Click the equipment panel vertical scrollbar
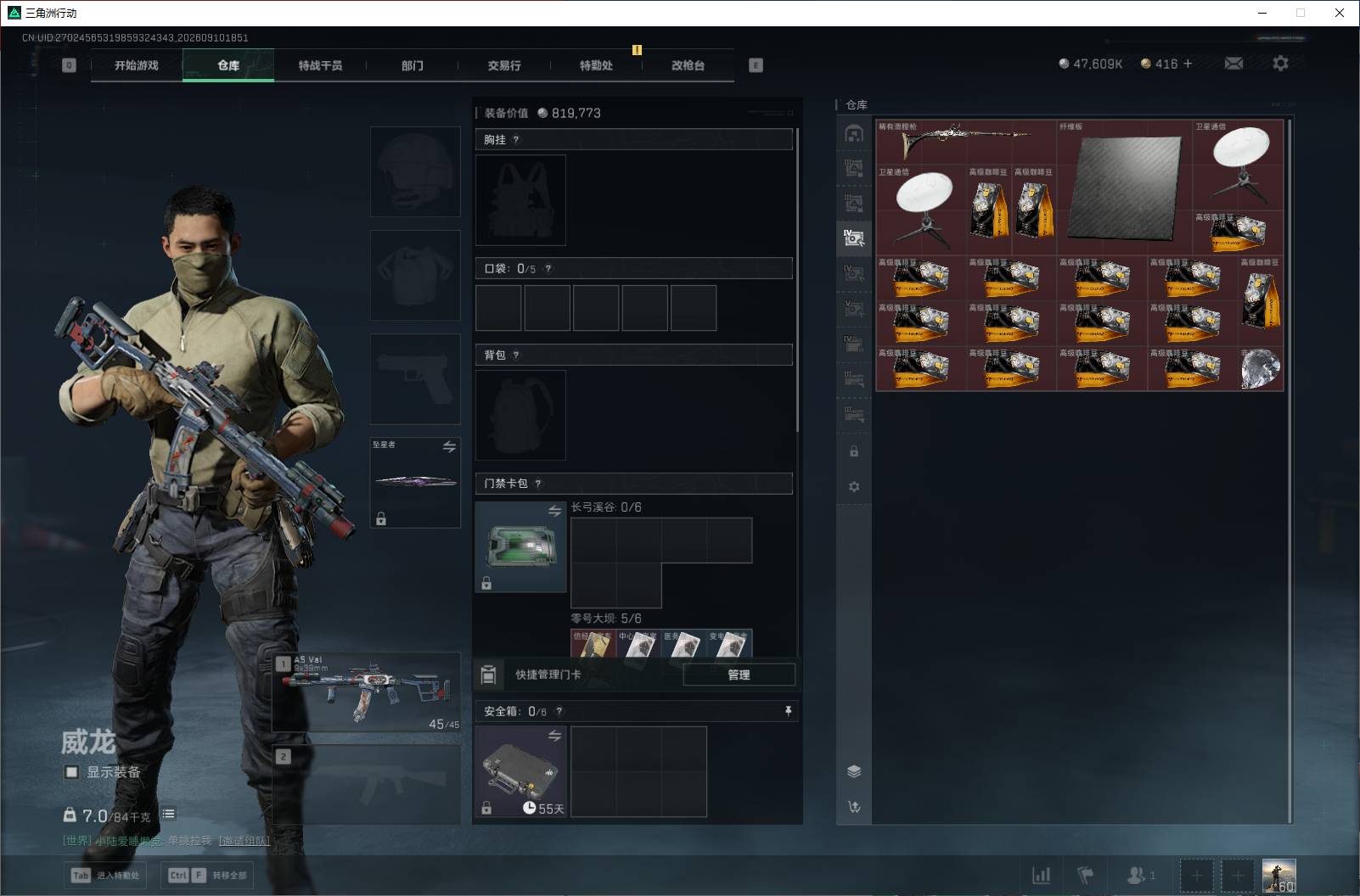 tap(797, 280)
